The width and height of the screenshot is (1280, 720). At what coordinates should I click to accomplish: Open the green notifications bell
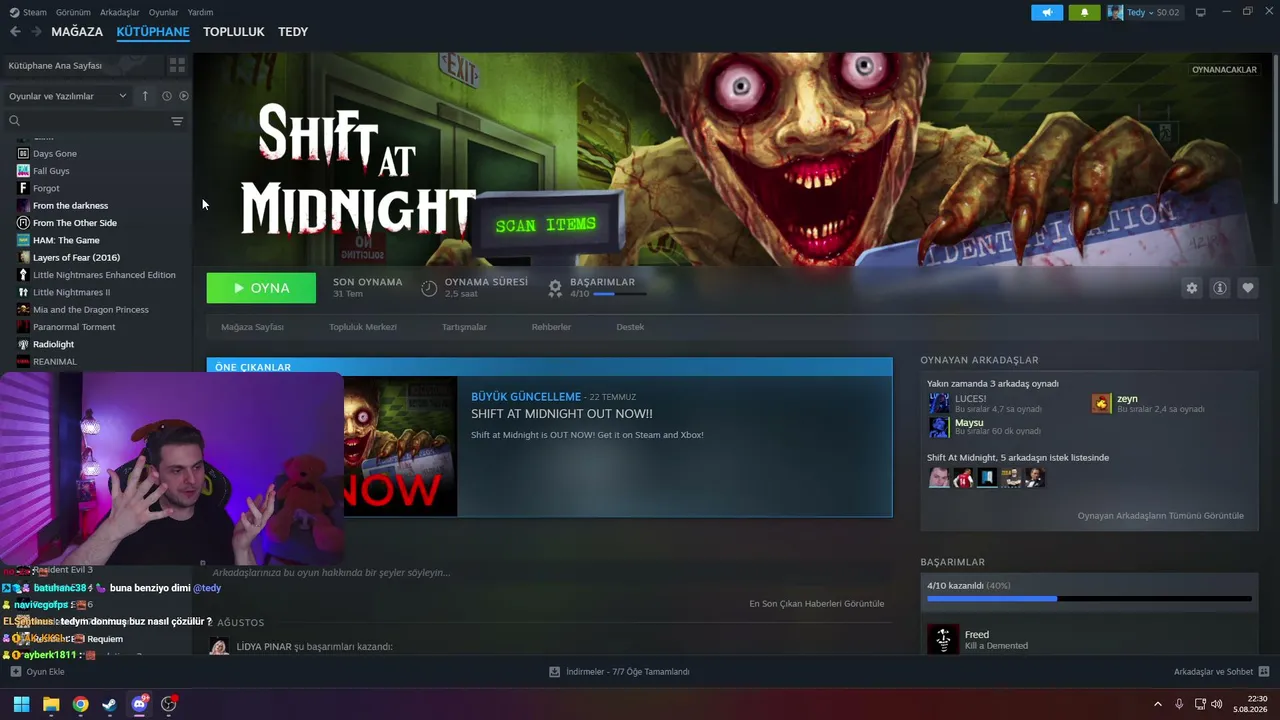click(x=1084, y=12)
